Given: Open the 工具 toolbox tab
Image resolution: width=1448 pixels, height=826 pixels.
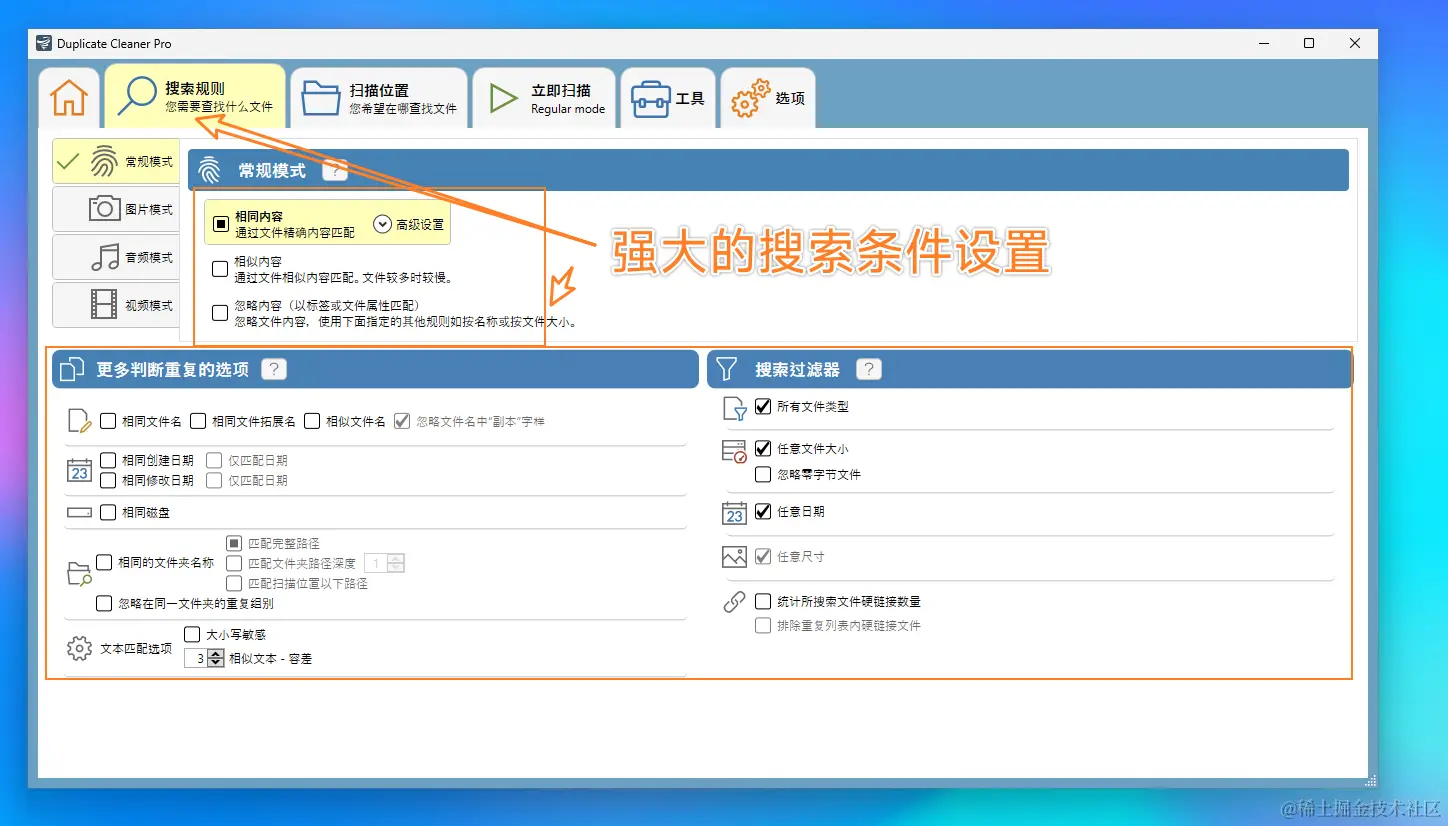Looking at the screenshot, I should click(668, 98).
